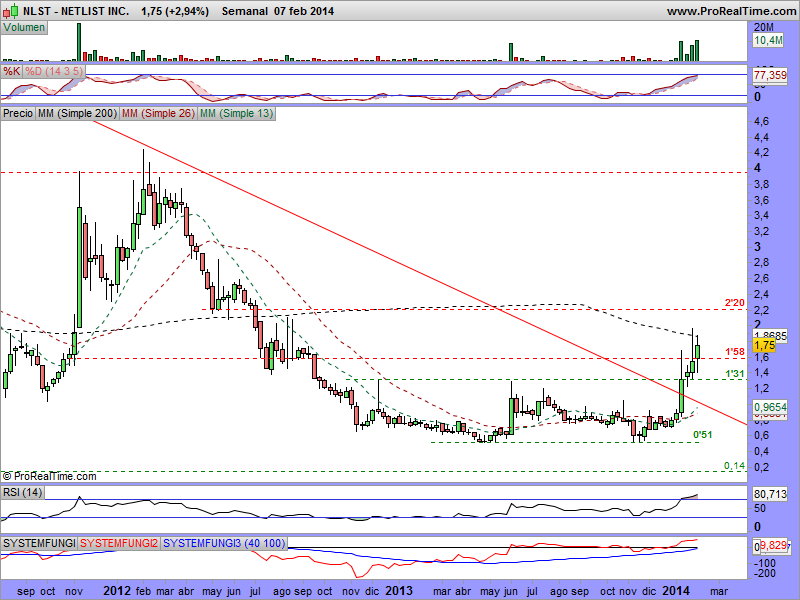Open the RSI (14) indicator label
This screenshot has width=800, height=600.
pos(22,492)
